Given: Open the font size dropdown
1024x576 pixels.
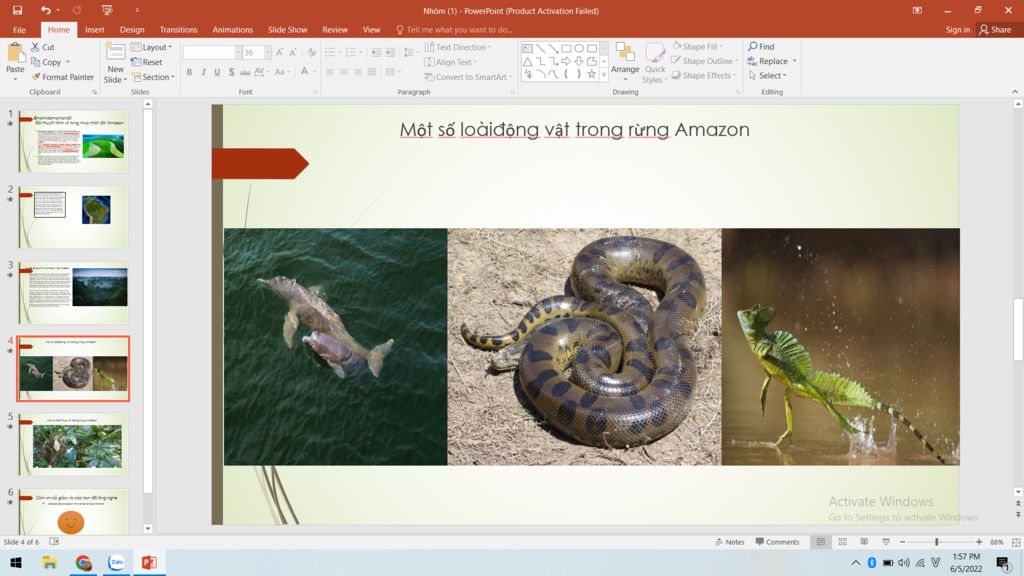Looking at the screenshot, I should [268, 52].
